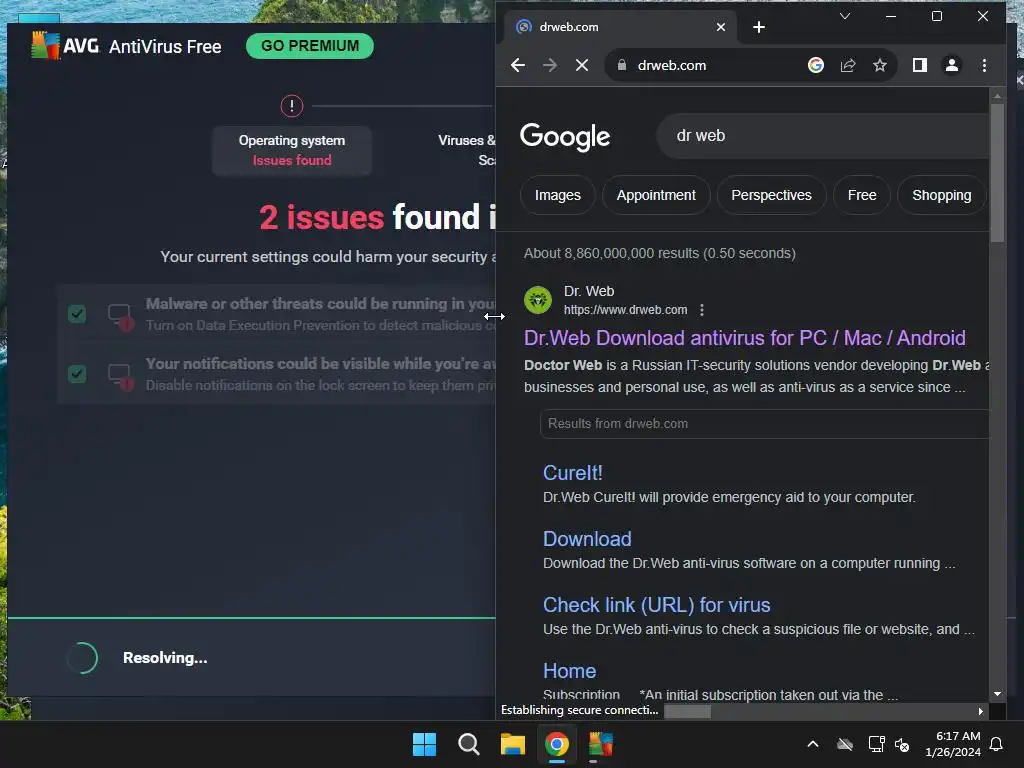Click the vertical scrollbar thumb in Chrome
Screen dimensions: 1024x768
click(x=997, y=173)
